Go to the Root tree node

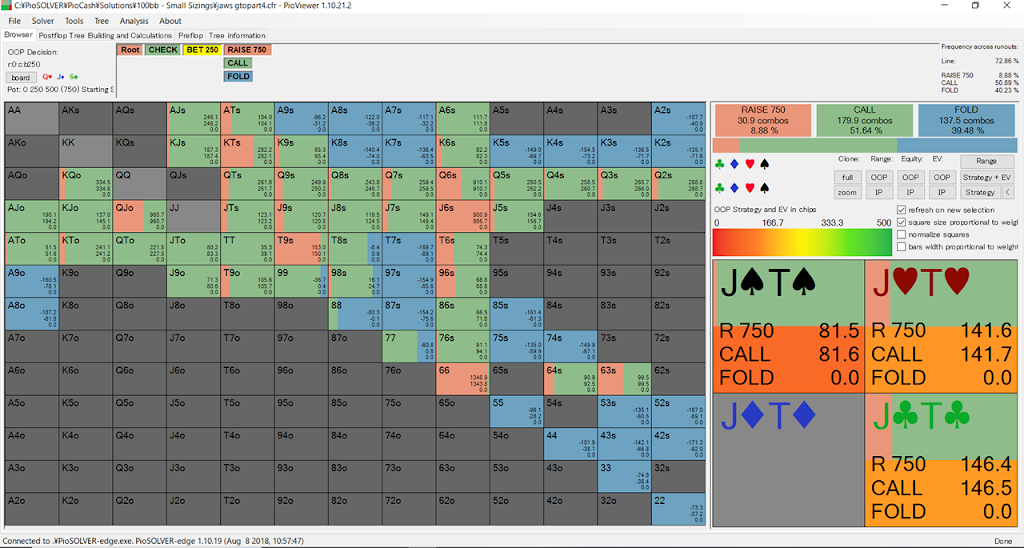click(130, 50)
